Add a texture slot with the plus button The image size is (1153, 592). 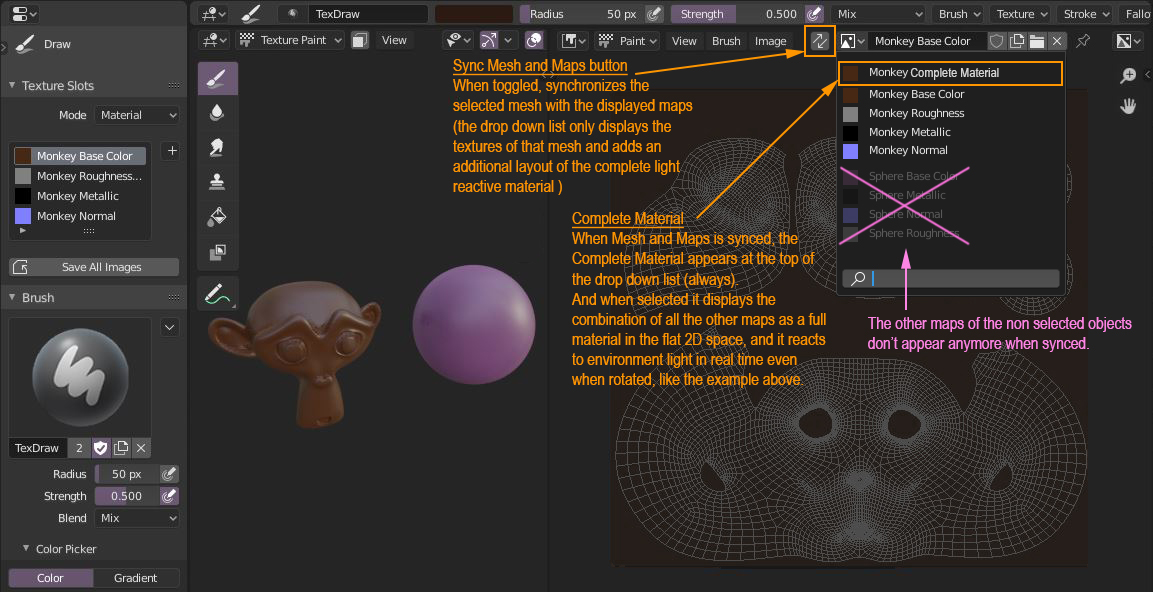(172, 151)
